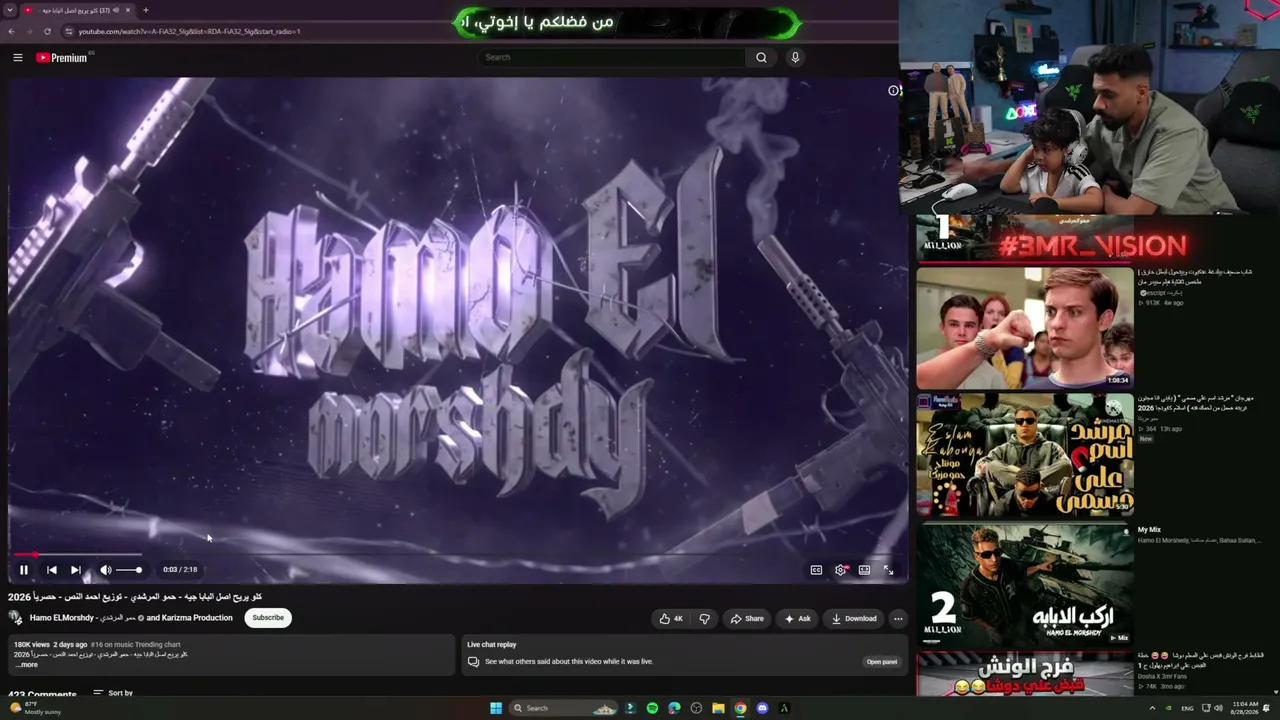
Task: Download the video
Action: (x=853, y=619)
